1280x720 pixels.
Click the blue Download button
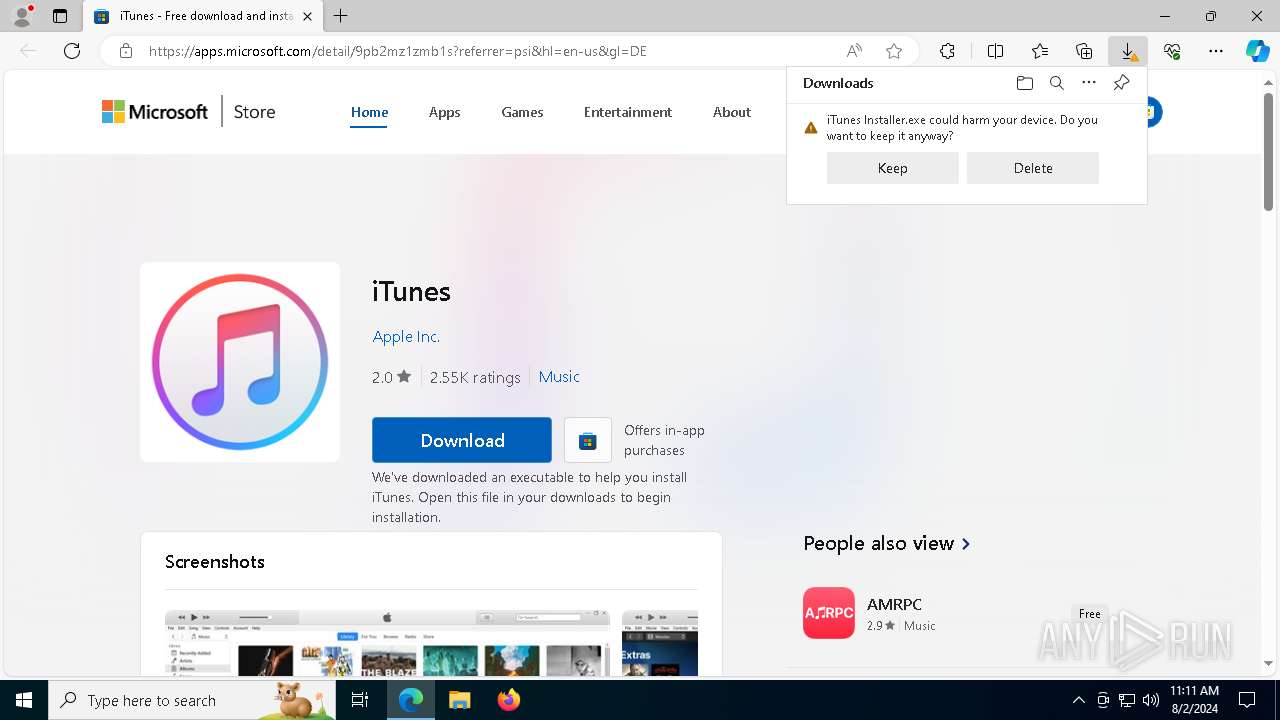tap(462, 440)
